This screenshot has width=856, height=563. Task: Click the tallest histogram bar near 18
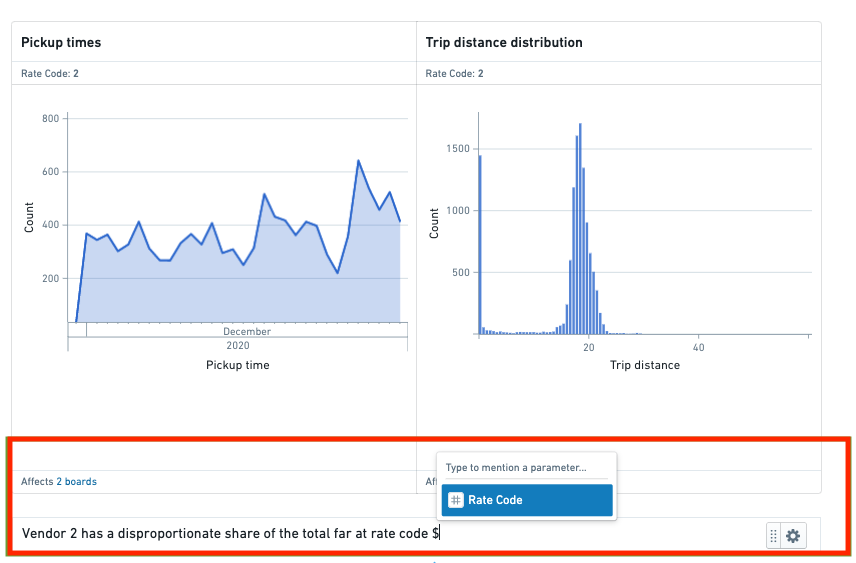click(580, 228)
